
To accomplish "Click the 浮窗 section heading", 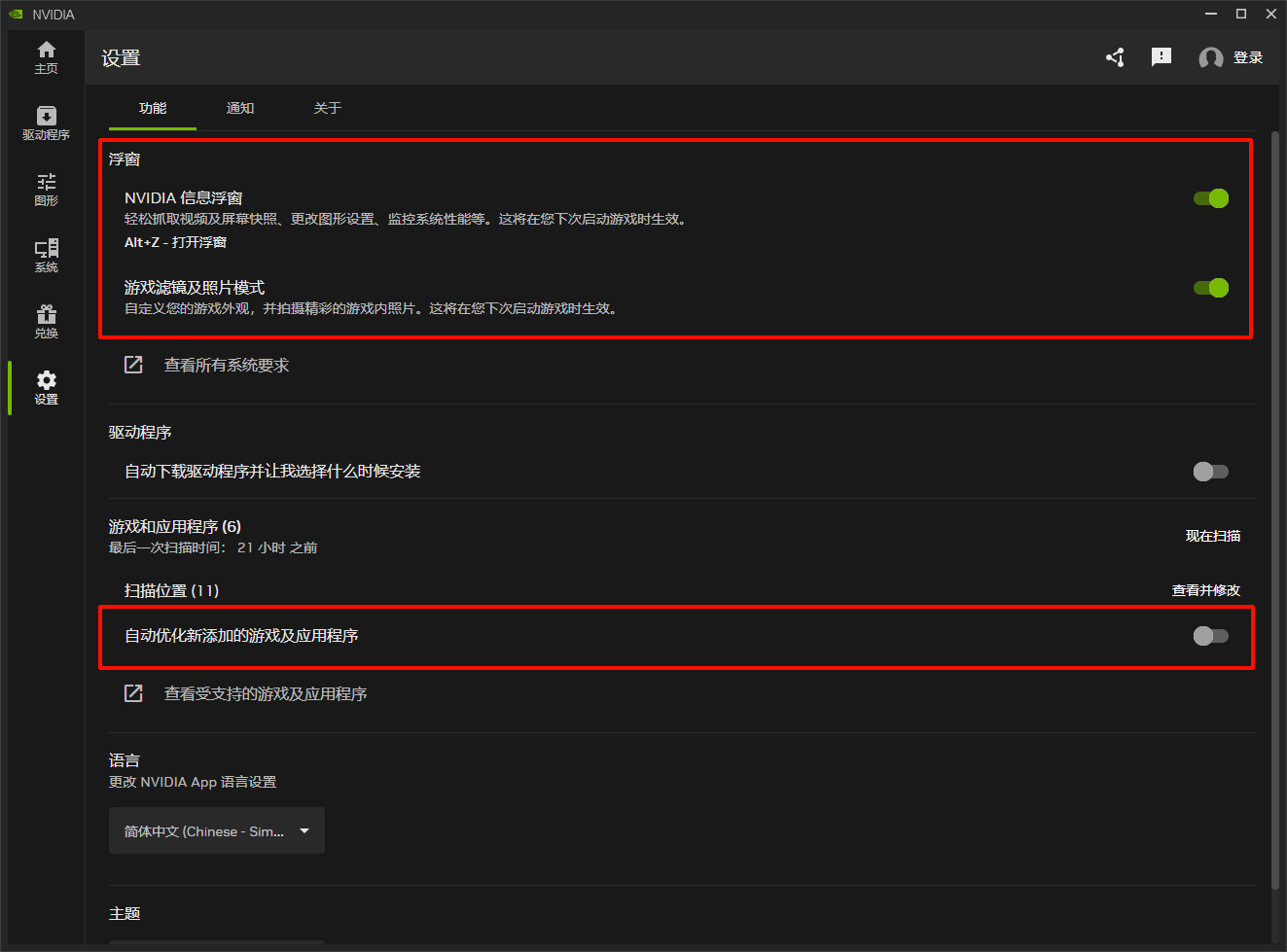I will [x=125, y=159].
